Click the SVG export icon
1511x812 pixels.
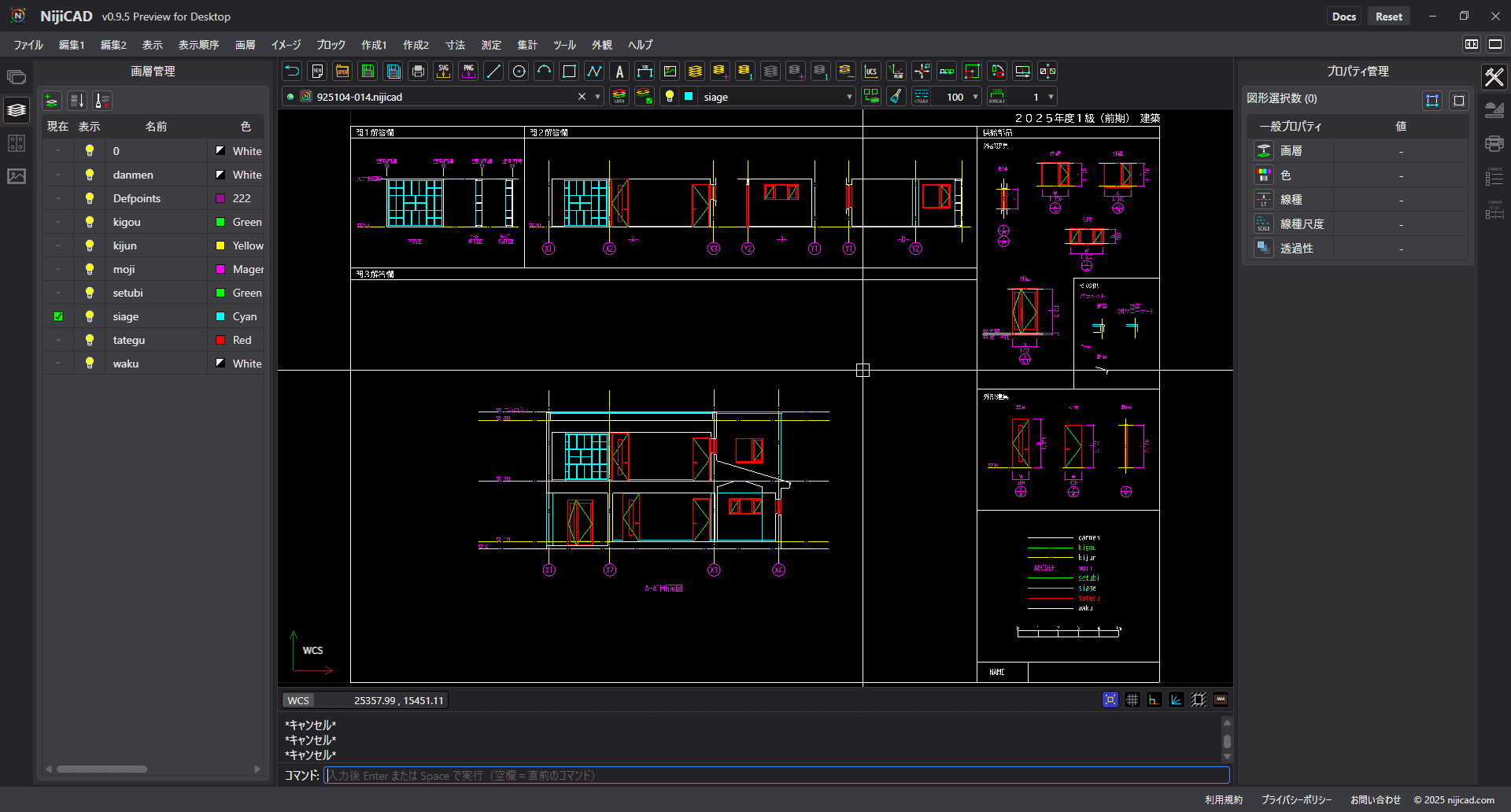[443, 72]
